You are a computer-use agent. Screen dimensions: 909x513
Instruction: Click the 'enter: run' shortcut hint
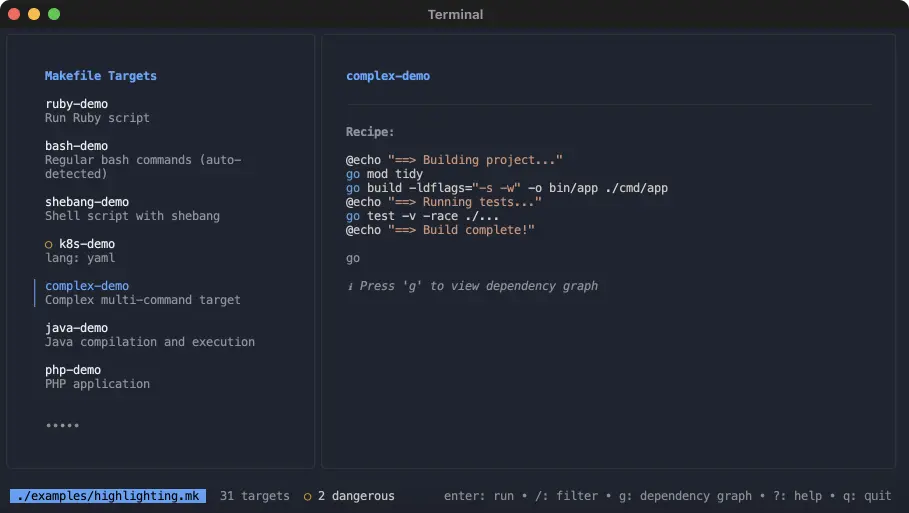(x=479, y=496)
